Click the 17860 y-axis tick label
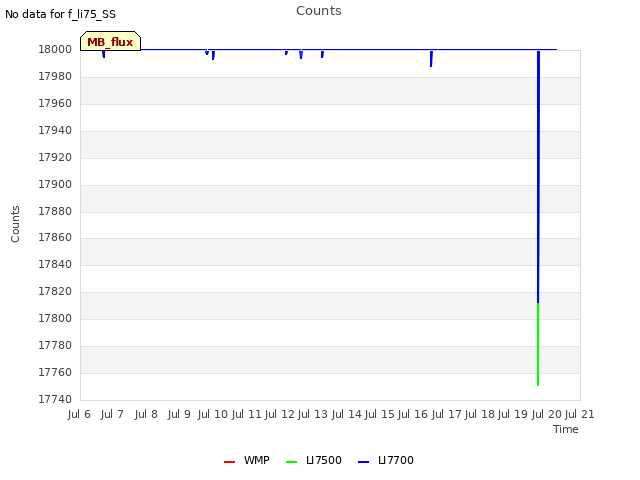The image size is (640, 480). [x=55, y=238]
